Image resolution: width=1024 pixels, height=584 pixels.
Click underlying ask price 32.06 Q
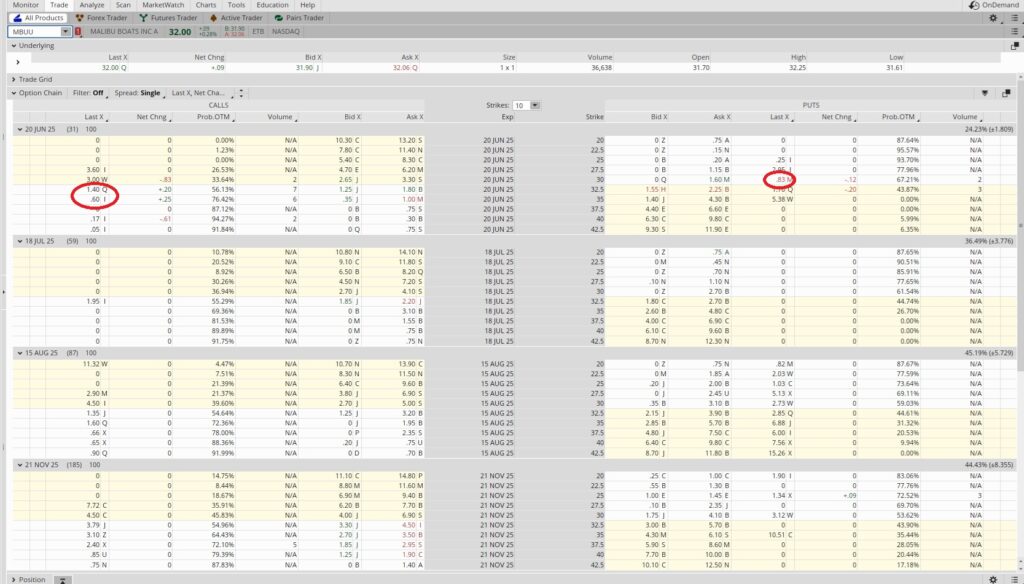tap(405, 67)
